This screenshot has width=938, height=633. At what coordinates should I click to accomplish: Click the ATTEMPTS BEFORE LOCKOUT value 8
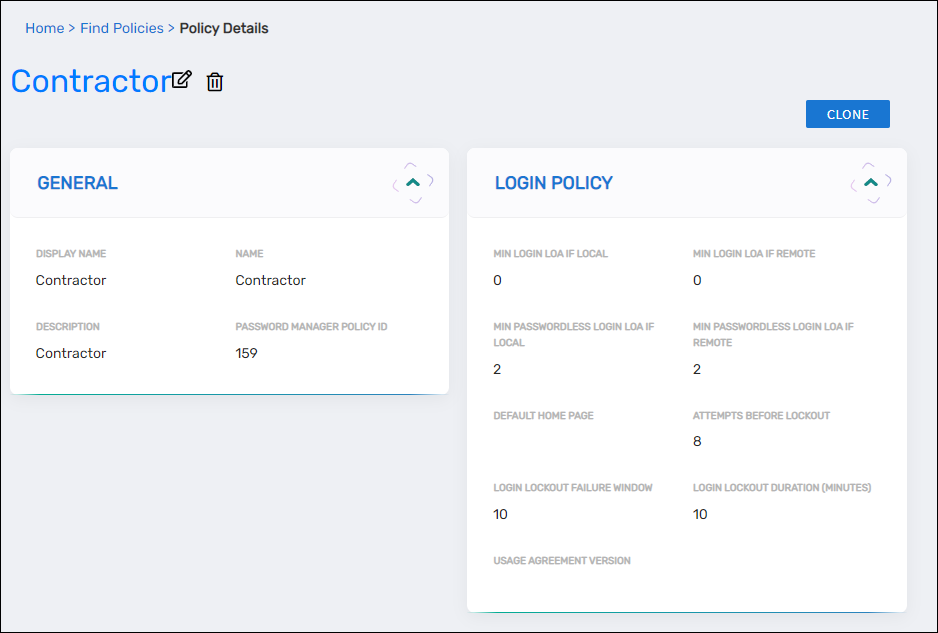coord(697,440)
